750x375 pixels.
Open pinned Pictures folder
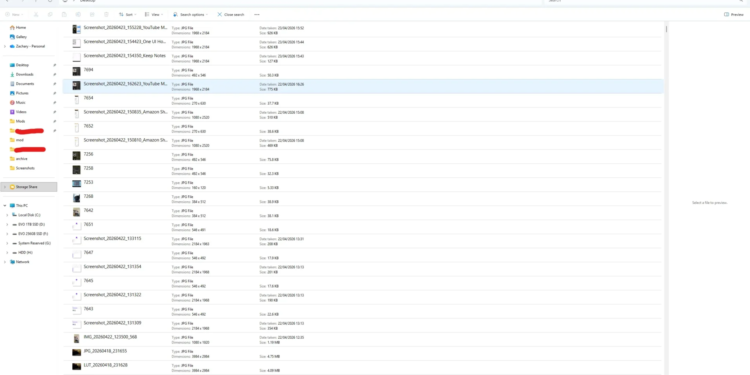20,93
